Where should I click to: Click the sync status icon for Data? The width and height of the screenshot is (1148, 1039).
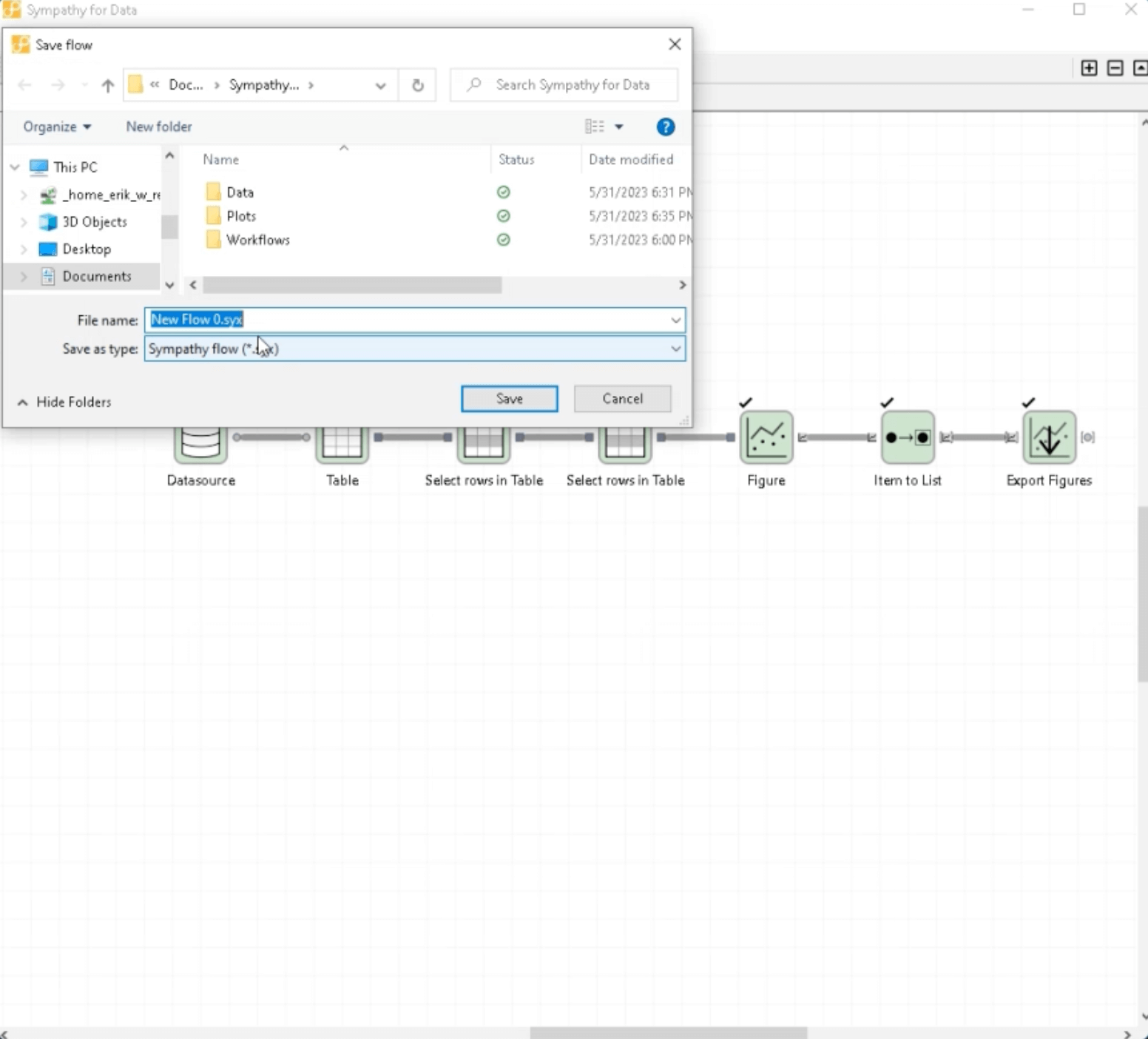(x=504, y=192)
